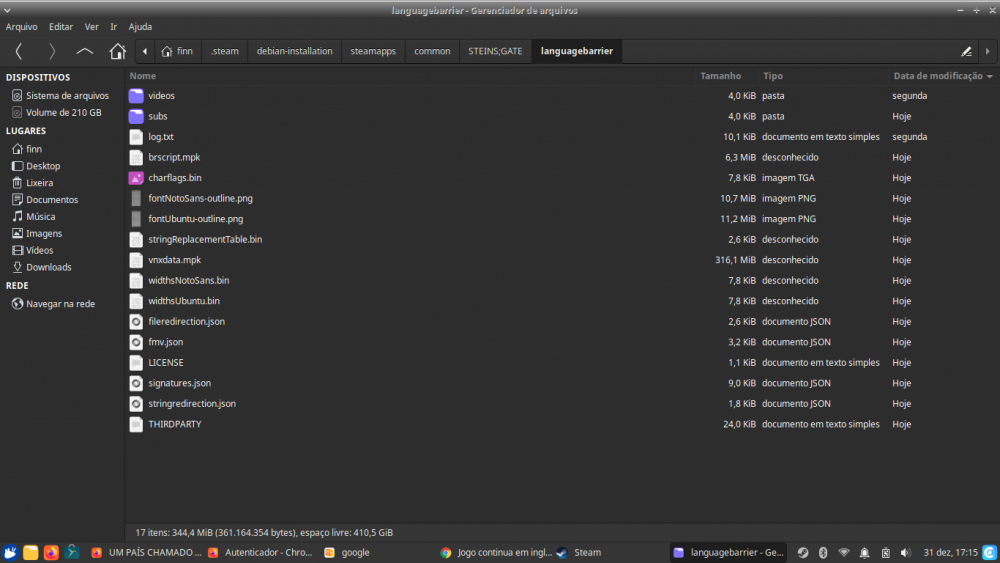Launch Firefox from the taskbar
The width and height of the screenshot is (1000, 563).
click(51, 553)
